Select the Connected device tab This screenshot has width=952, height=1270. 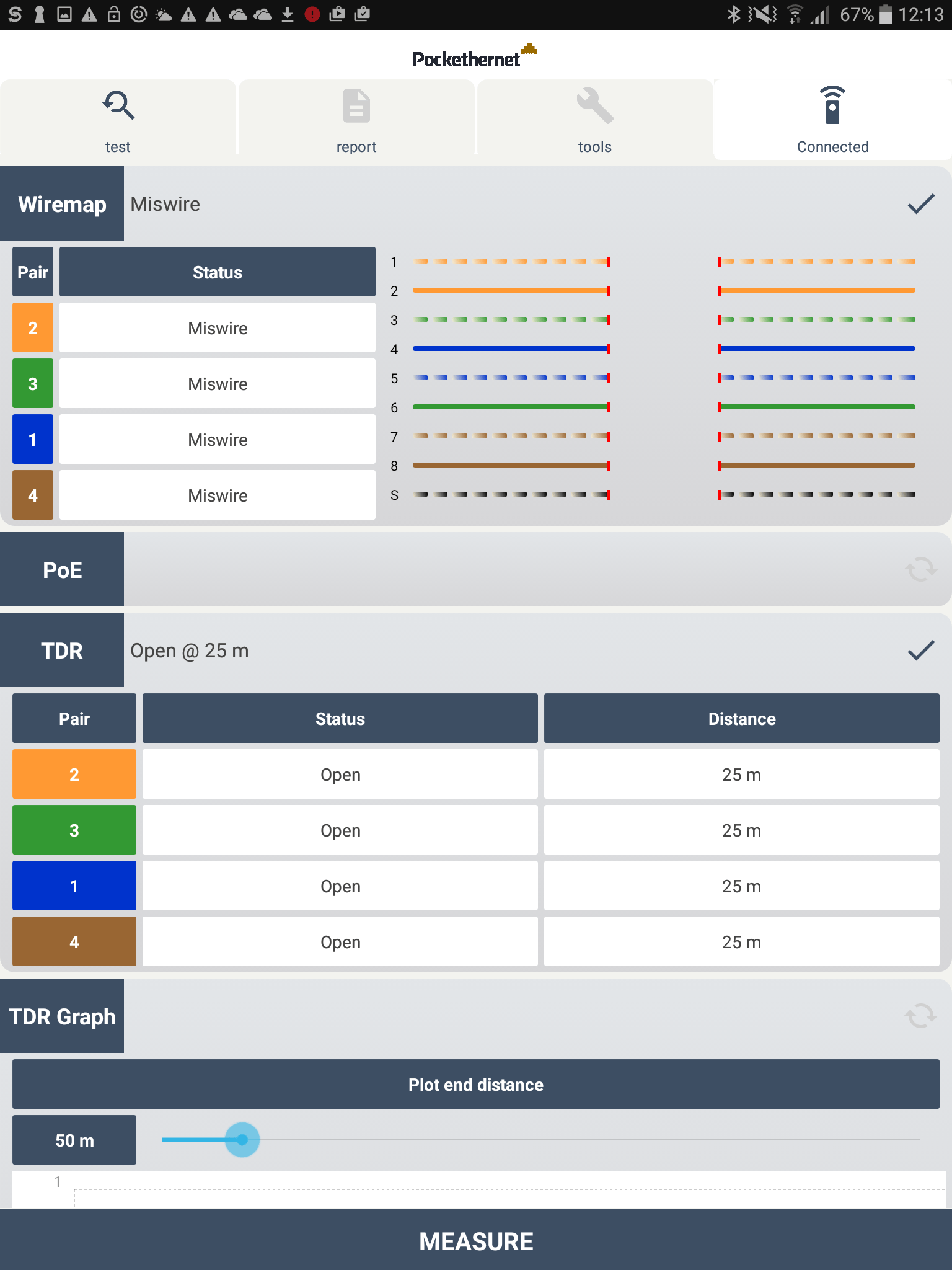(x=832, y=119)
